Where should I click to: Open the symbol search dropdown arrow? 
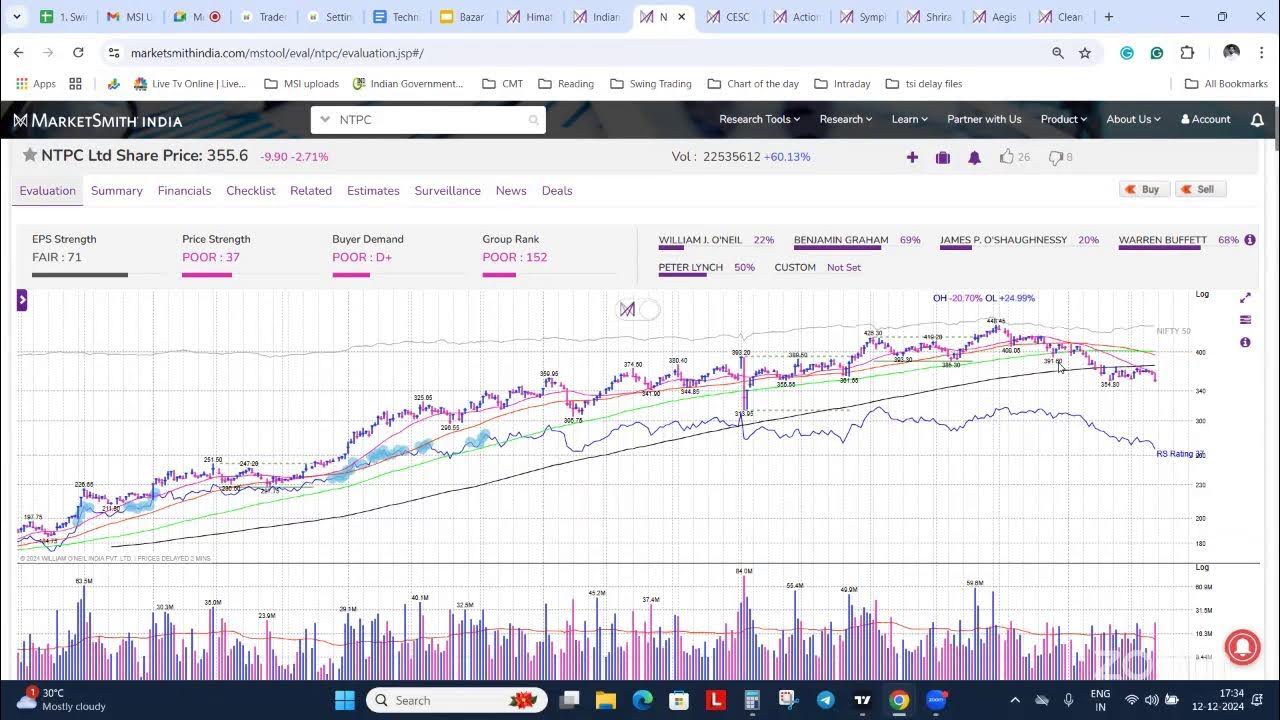[x=324, y=120]
